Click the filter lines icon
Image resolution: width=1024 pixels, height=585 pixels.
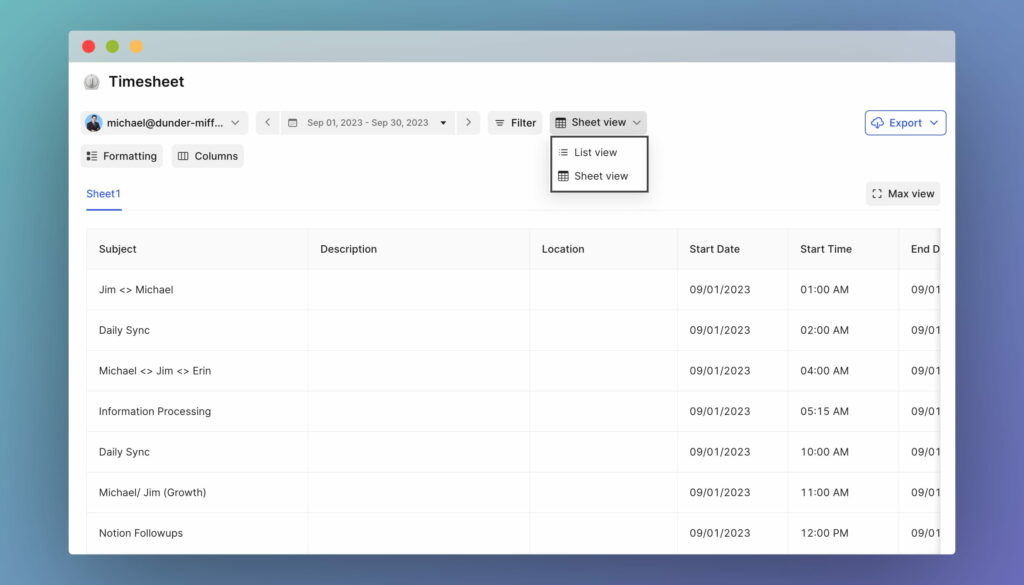[500, 123]
